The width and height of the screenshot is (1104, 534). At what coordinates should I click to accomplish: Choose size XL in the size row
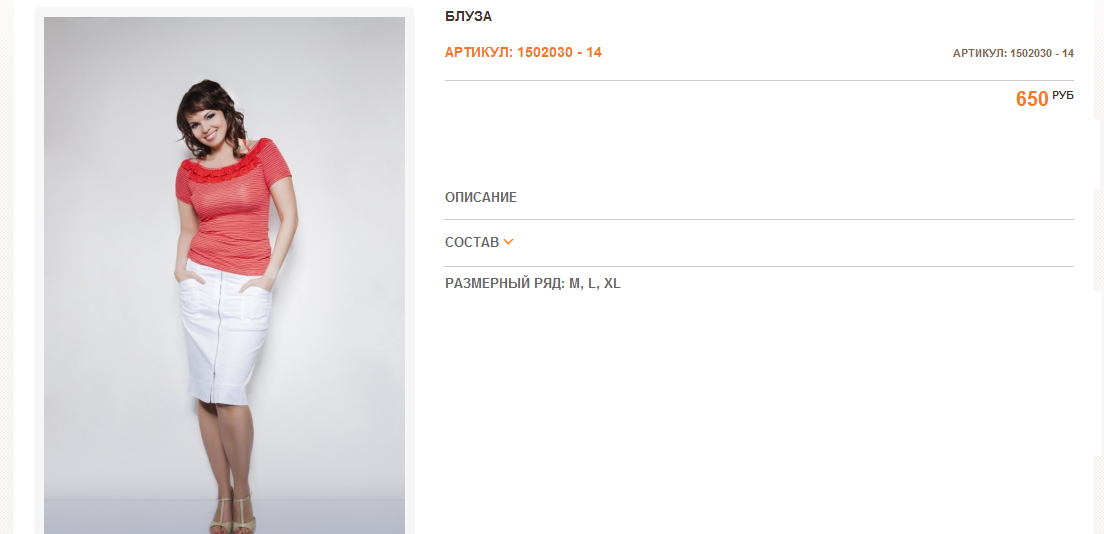[x=612, y=284]
